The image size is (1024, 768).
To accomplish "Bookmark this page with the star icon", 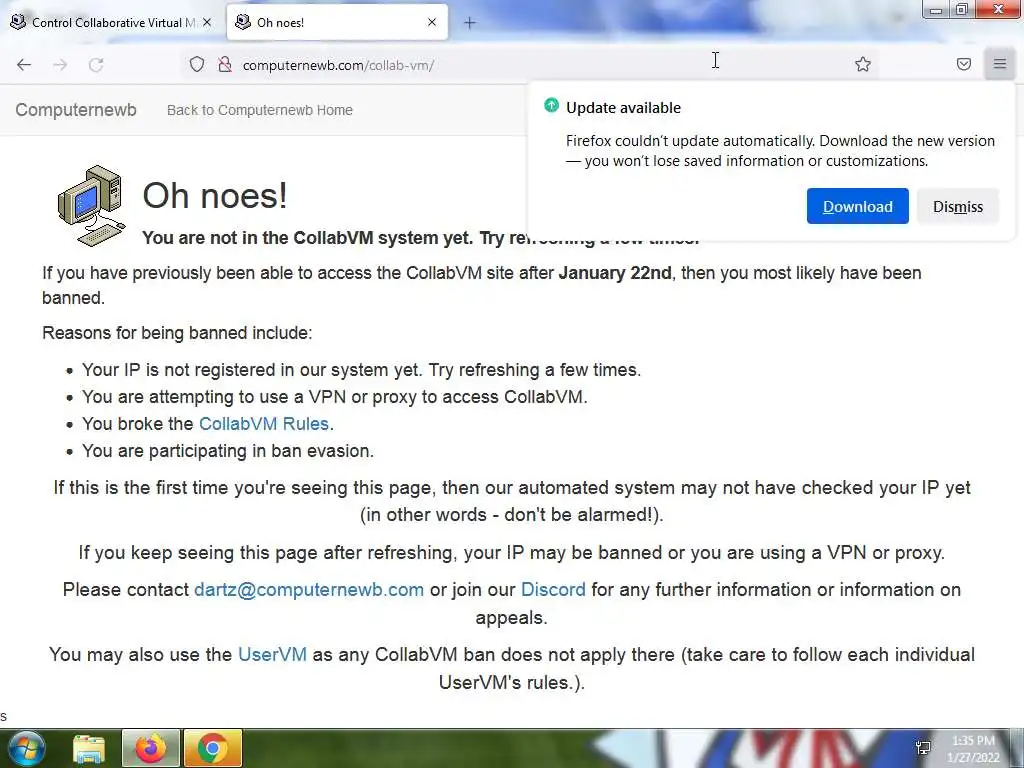I will tap(863, 64).
